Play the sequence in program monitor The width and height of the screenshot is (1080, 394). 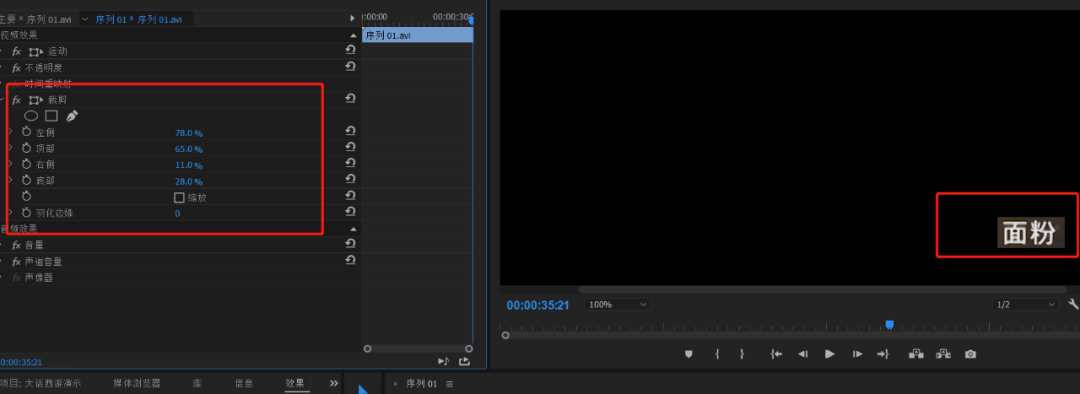coord(829,354)
